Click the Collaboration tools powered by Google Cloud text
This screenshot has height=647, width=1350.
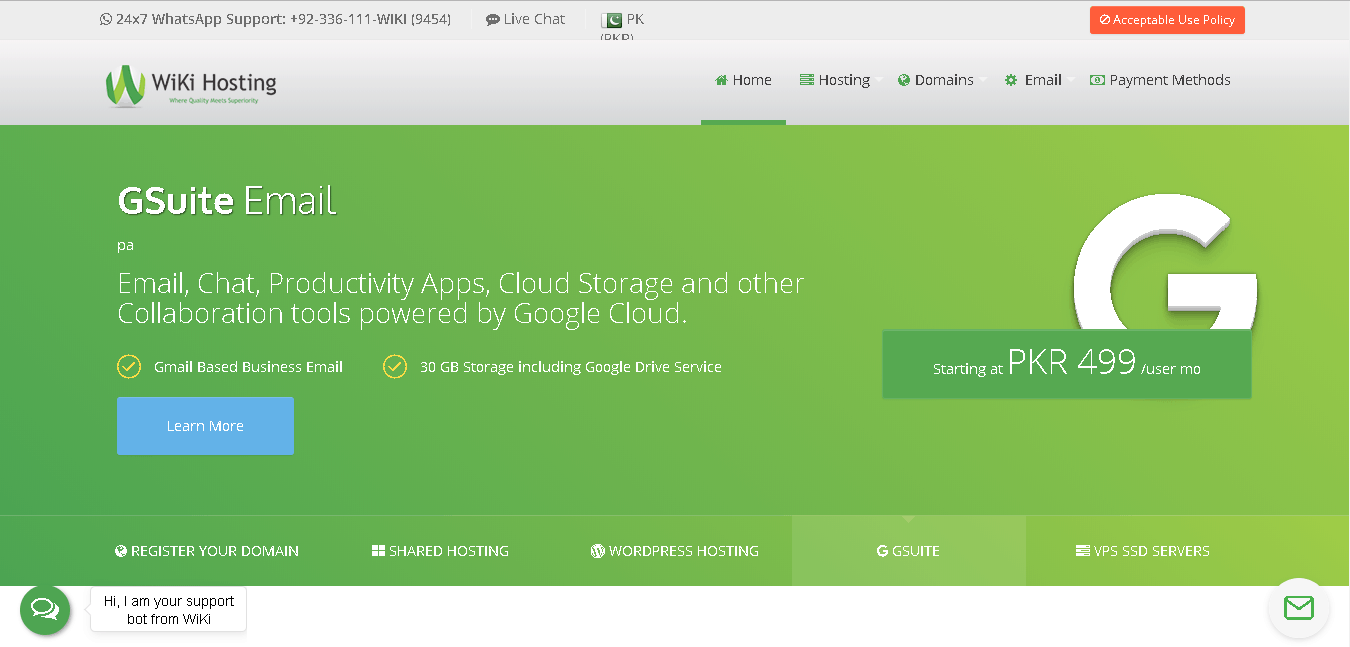click(x=403, y=314)
